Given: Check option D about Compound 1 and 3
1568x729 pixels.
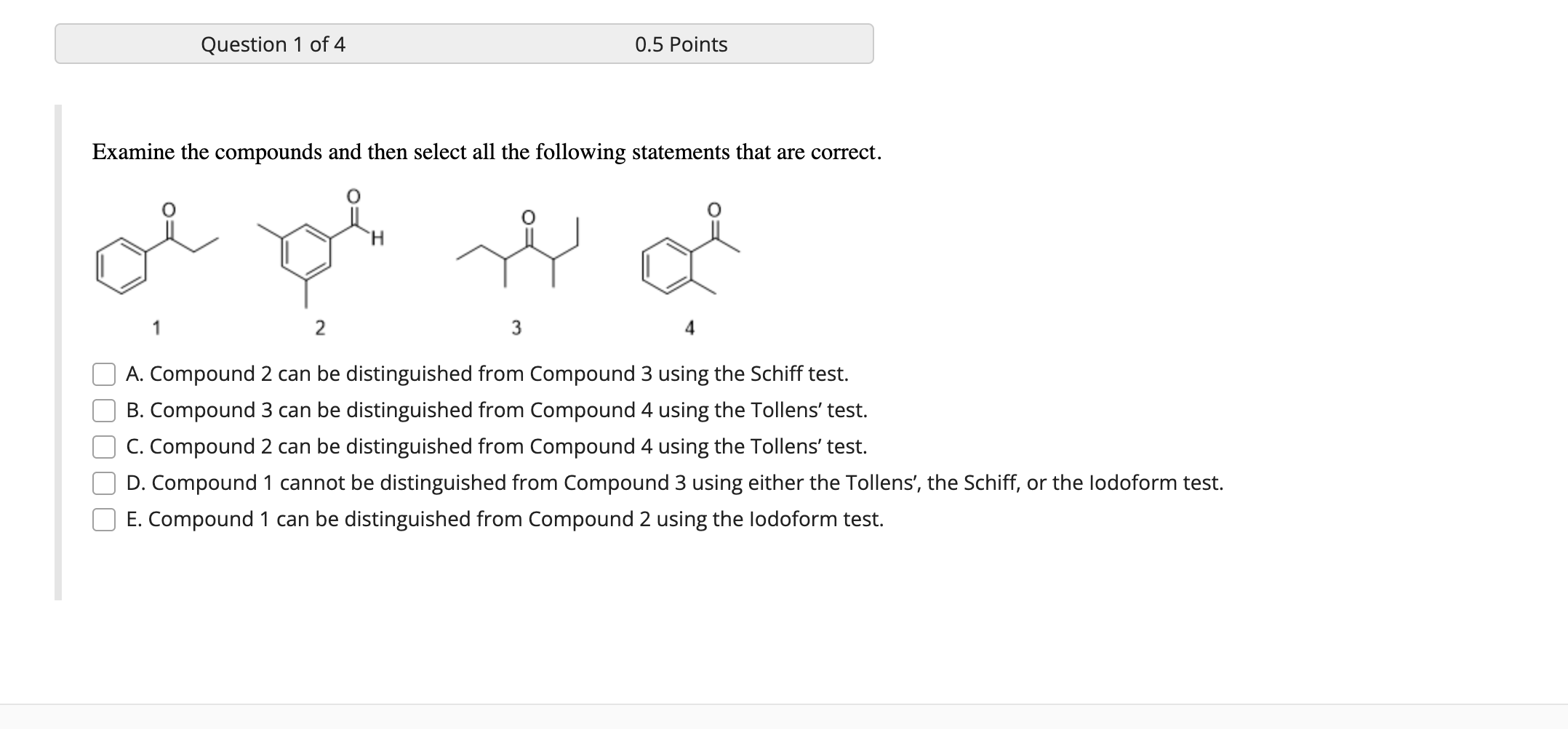Looking at the screenshot, I should tap(104, 483).
